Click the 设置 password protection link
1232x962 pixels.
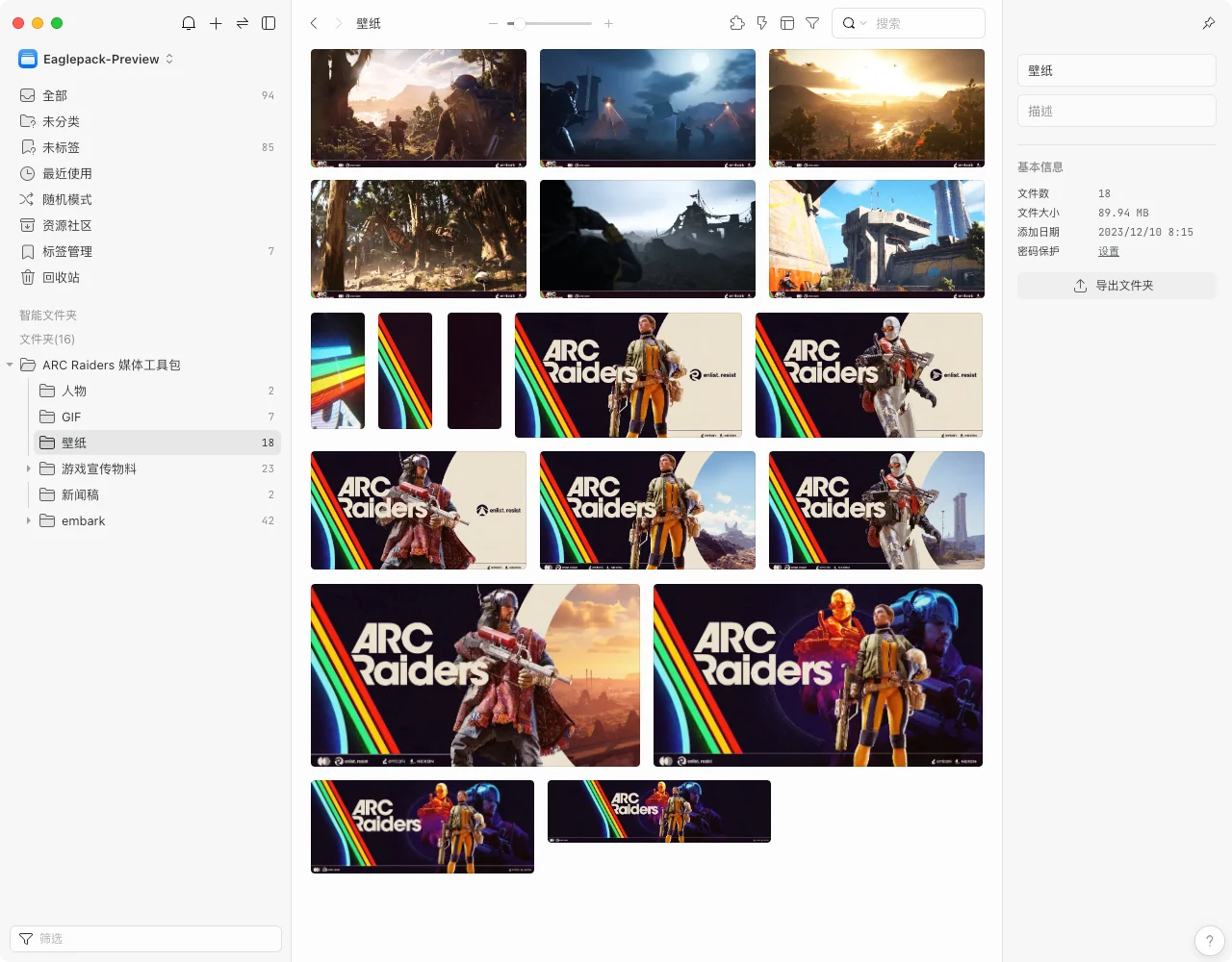1109,251
